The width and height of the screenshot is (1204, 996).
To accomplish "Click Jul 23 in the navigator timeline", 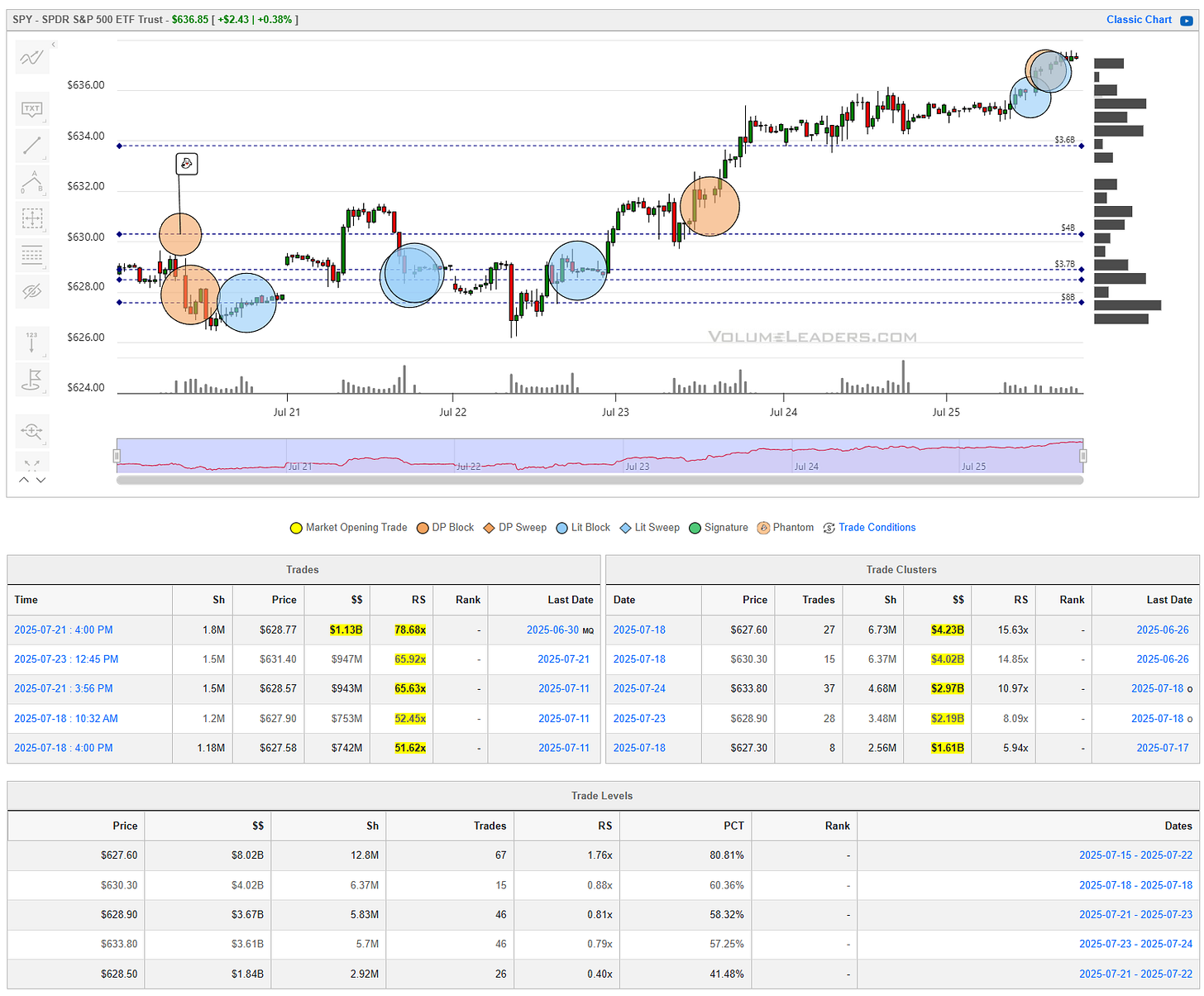I will (x=638, y=467).
